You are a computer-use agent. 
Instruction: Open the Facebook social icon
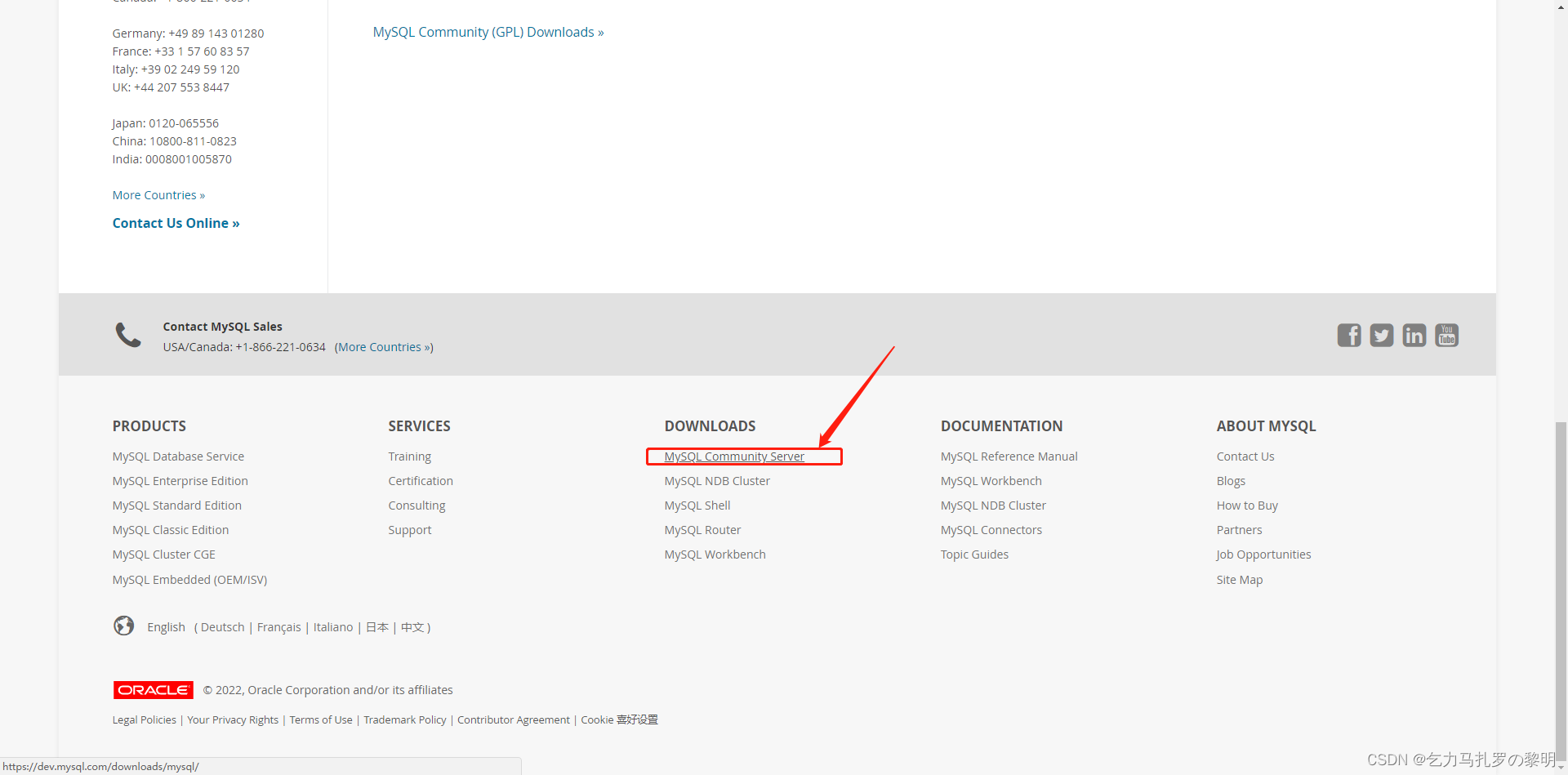(x=1349, y=336)
